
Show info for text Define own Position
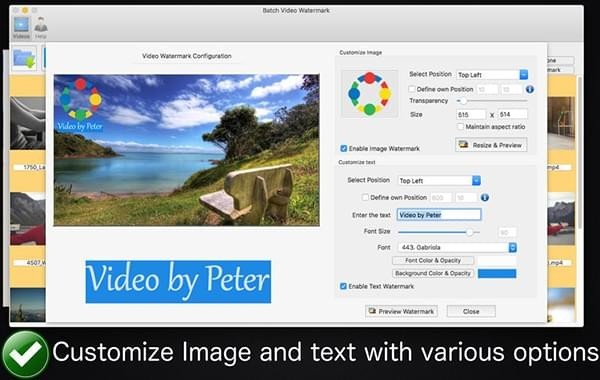click(x=484, y=197)
